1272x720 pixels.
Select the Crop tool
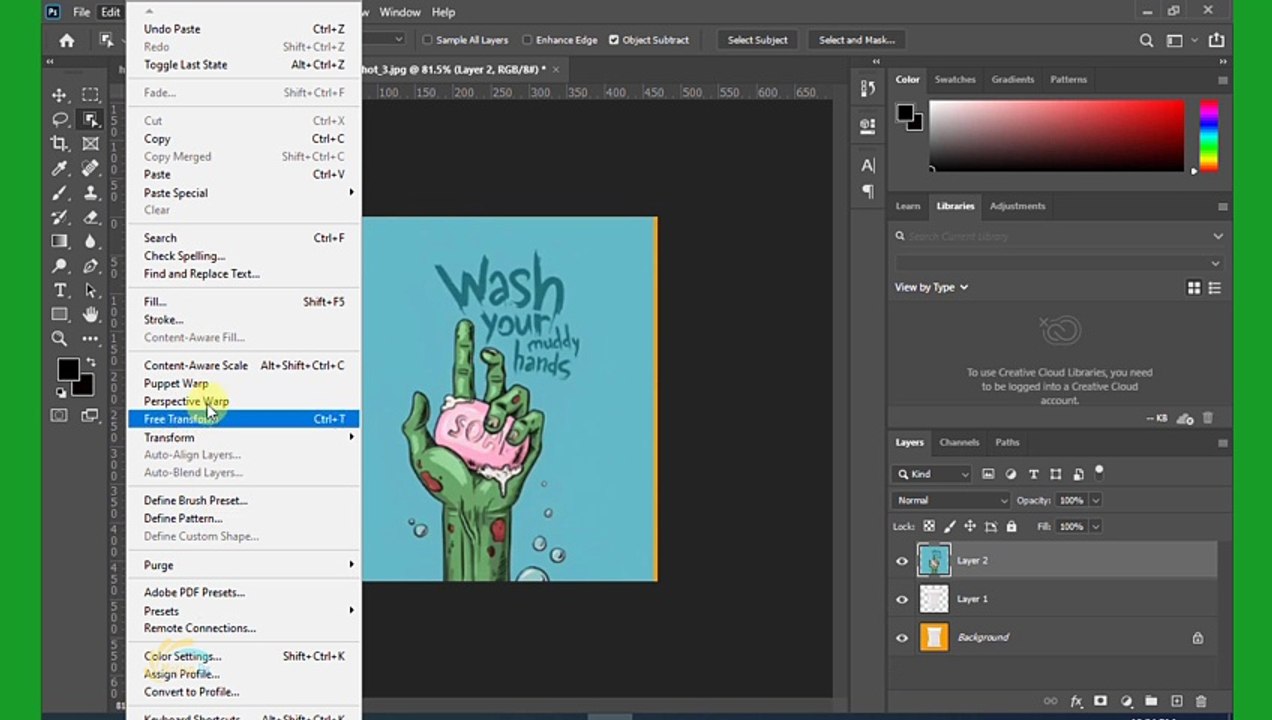pyautogui.click(x=60, y=144)
